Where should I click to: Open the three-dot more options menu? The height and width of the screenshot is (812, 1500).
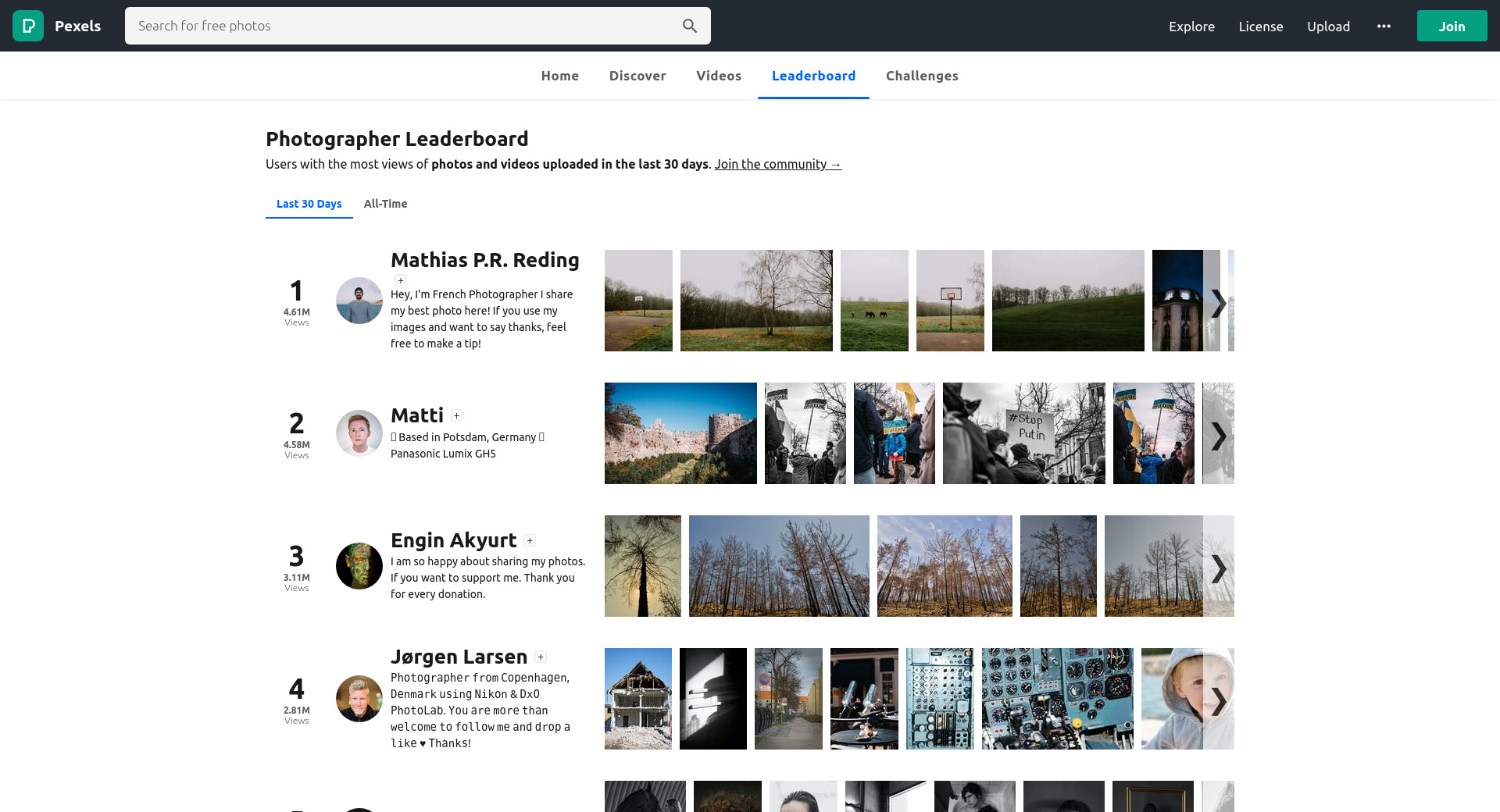1384,26
